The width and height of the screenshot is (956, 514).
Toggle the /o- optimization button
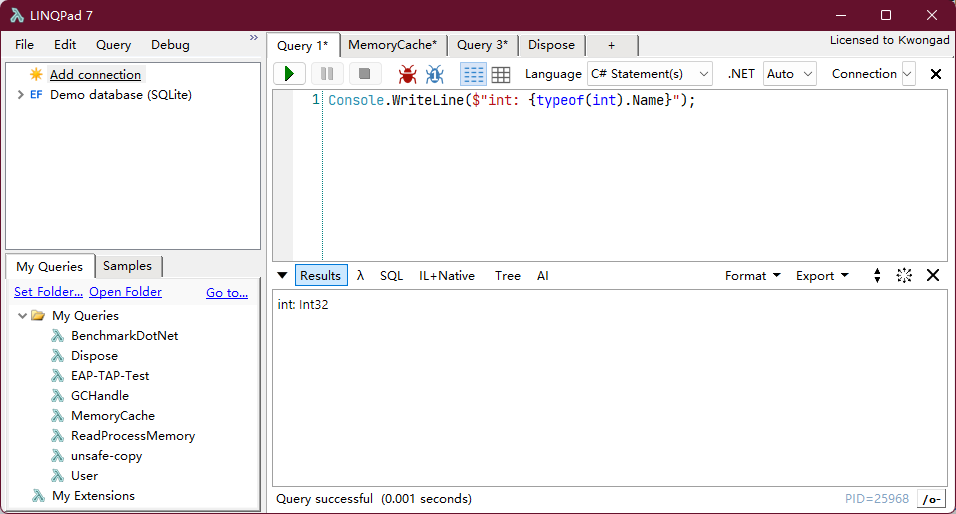coord(932,499)
